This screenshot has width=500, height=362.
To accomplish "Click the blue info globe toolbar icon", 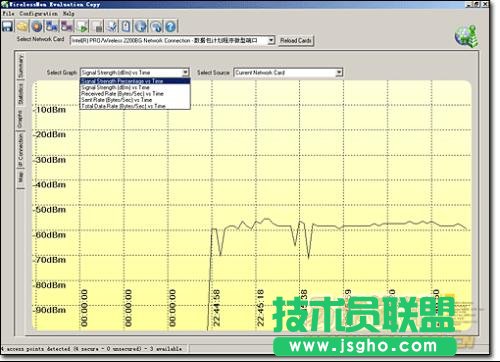I will coord(141,26).
